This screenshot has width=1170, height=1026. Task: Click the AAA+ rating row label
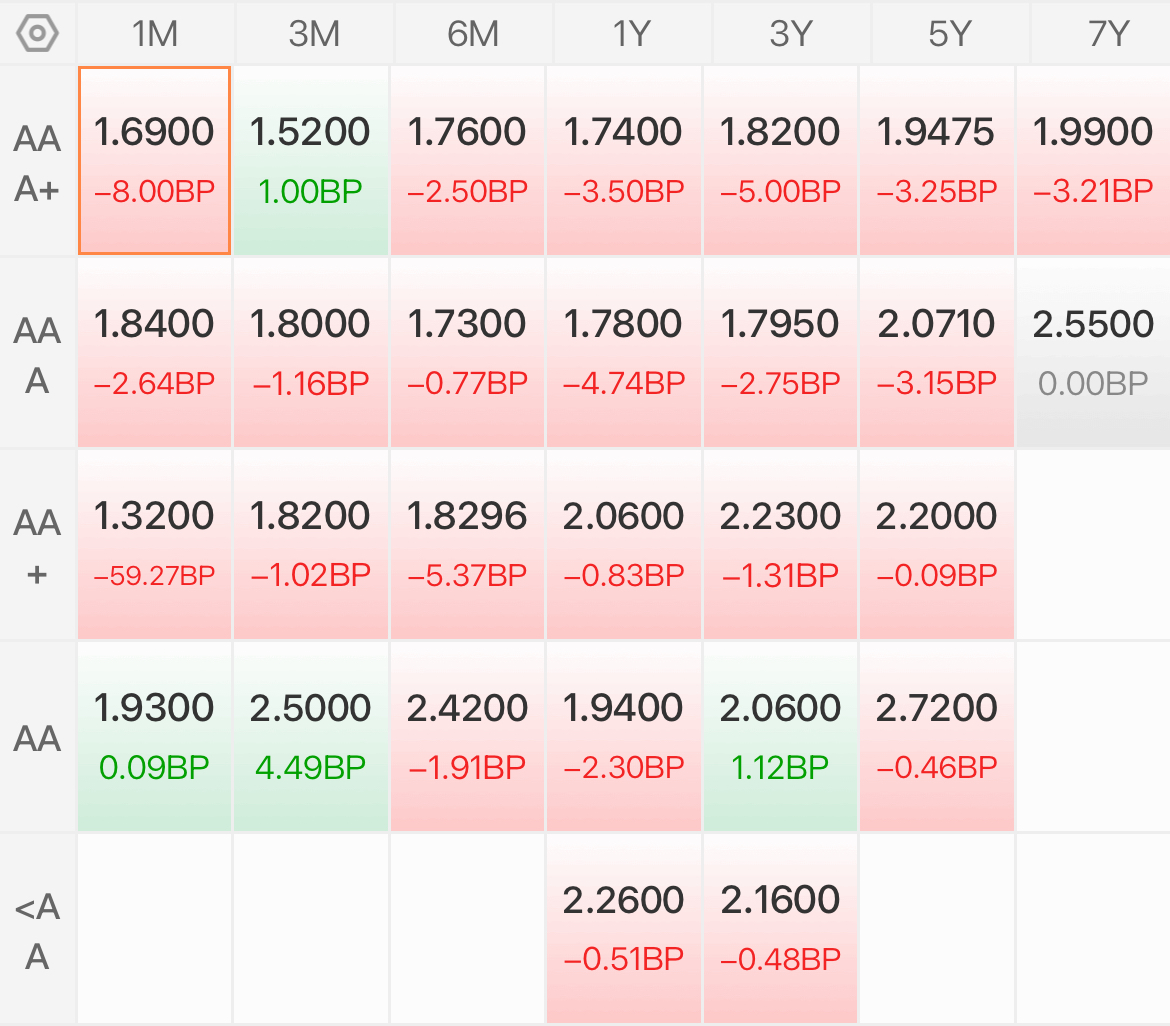[x=37, y=163]
